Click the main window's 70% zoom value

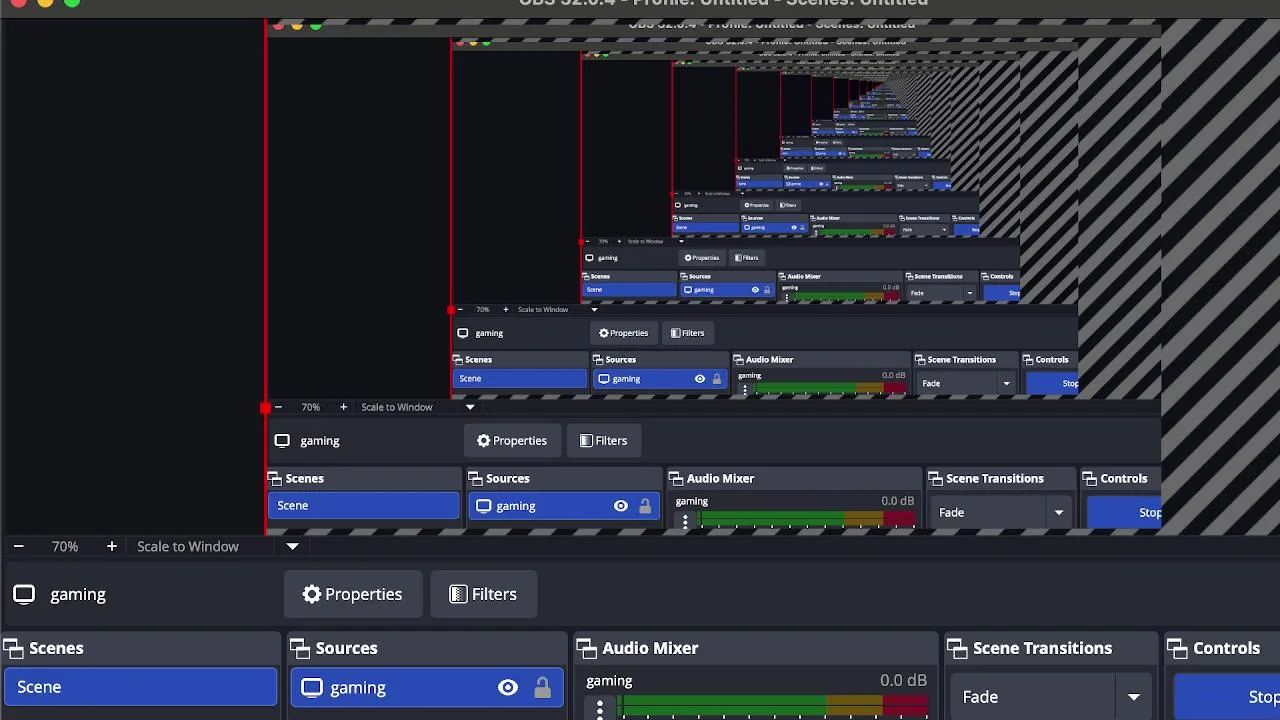click(x=65, y=547)
